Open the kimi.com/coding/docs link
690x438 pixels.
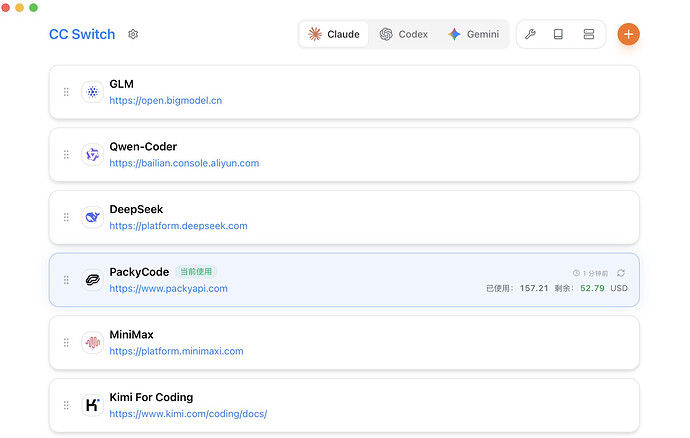[188, 414]
